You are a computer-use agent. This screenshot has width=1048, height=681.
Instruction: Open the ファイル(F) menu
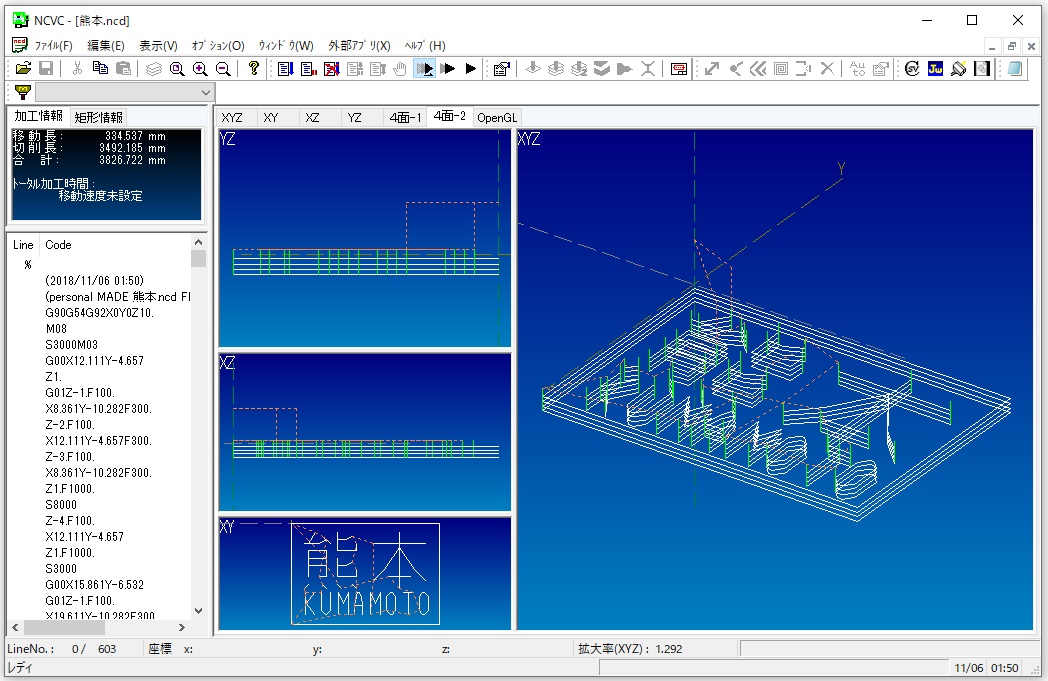(x=53, y=46)
